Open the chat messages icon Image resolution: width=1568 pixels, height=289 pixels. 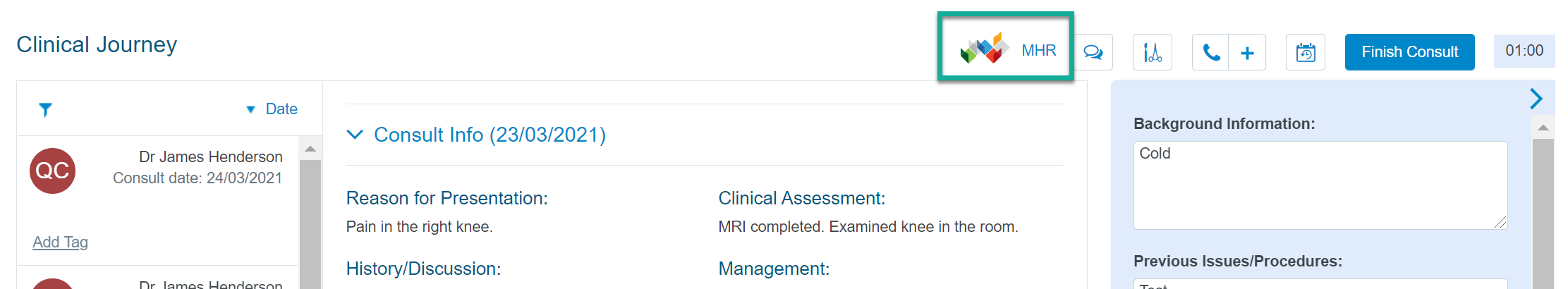click(x=1093, y=52)
